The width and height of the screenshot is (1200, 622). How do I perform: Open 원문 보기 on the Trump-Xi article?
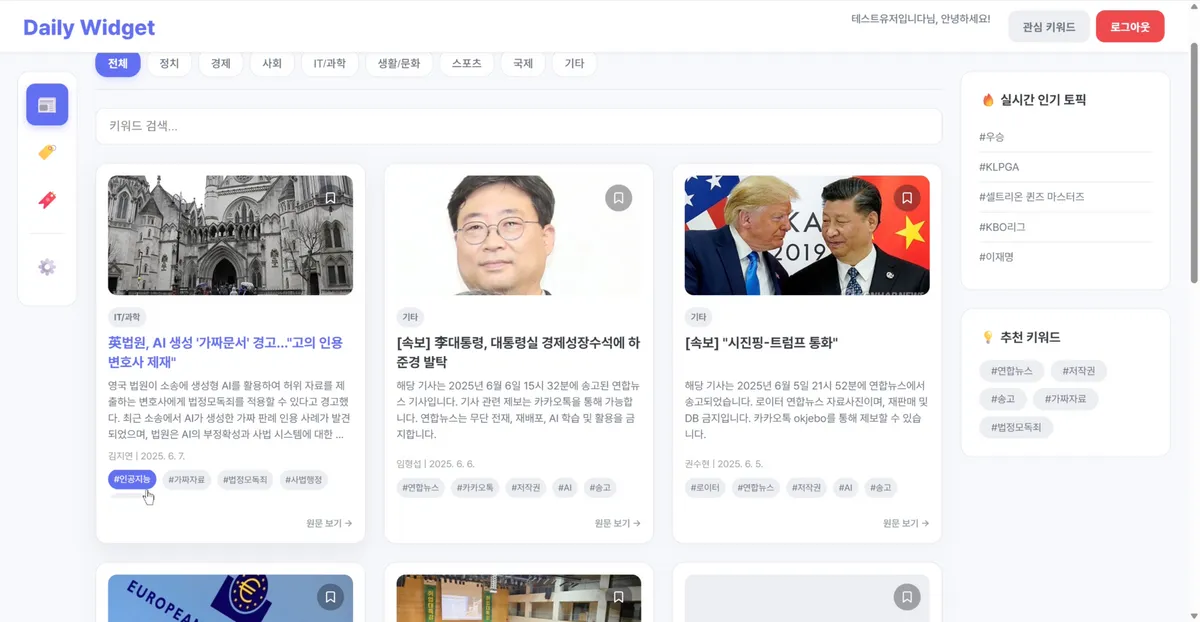pos(906,522)
